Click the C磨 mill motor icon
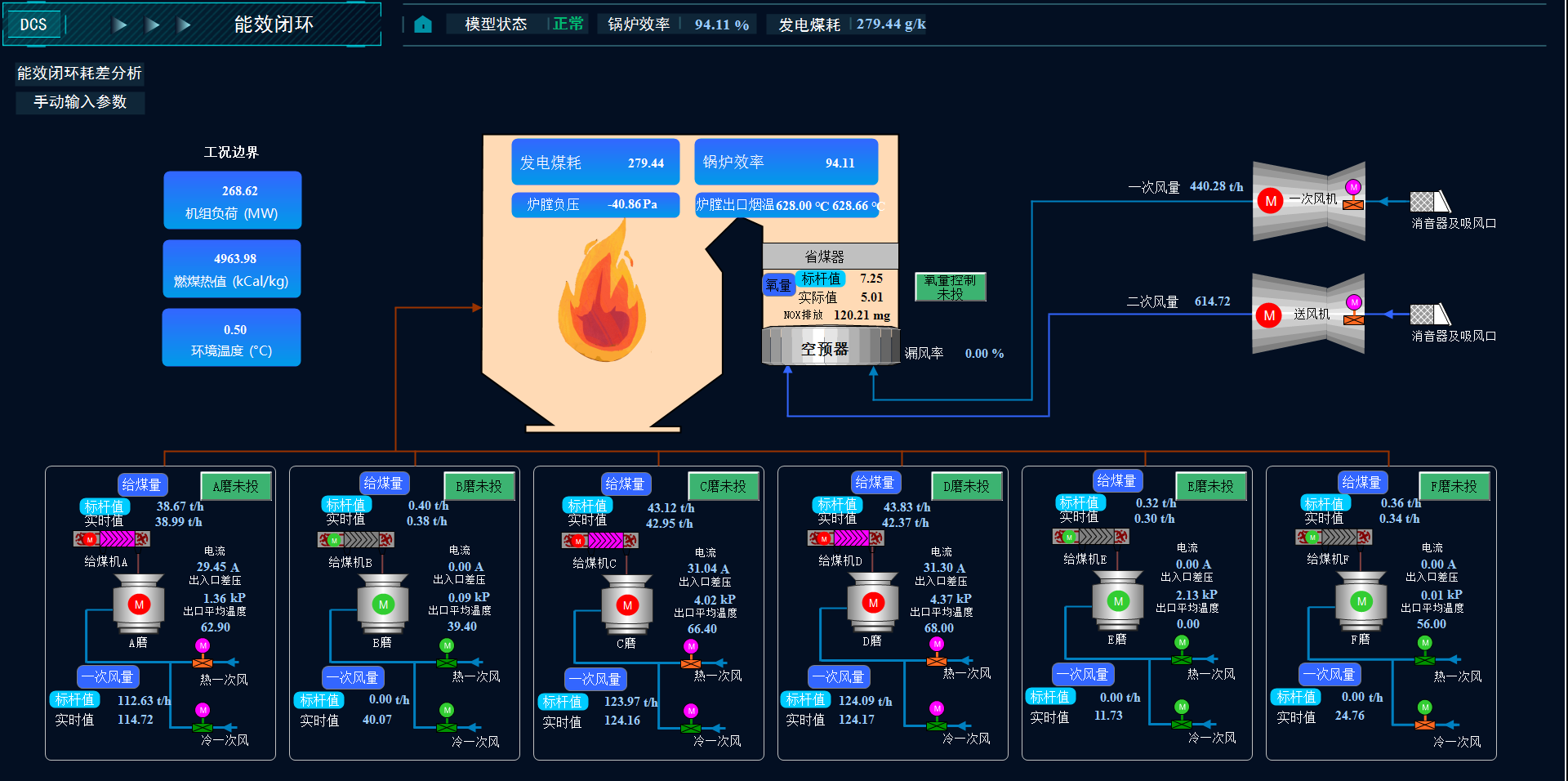This screenshot has height=781, width=1568. coord(627,605)
